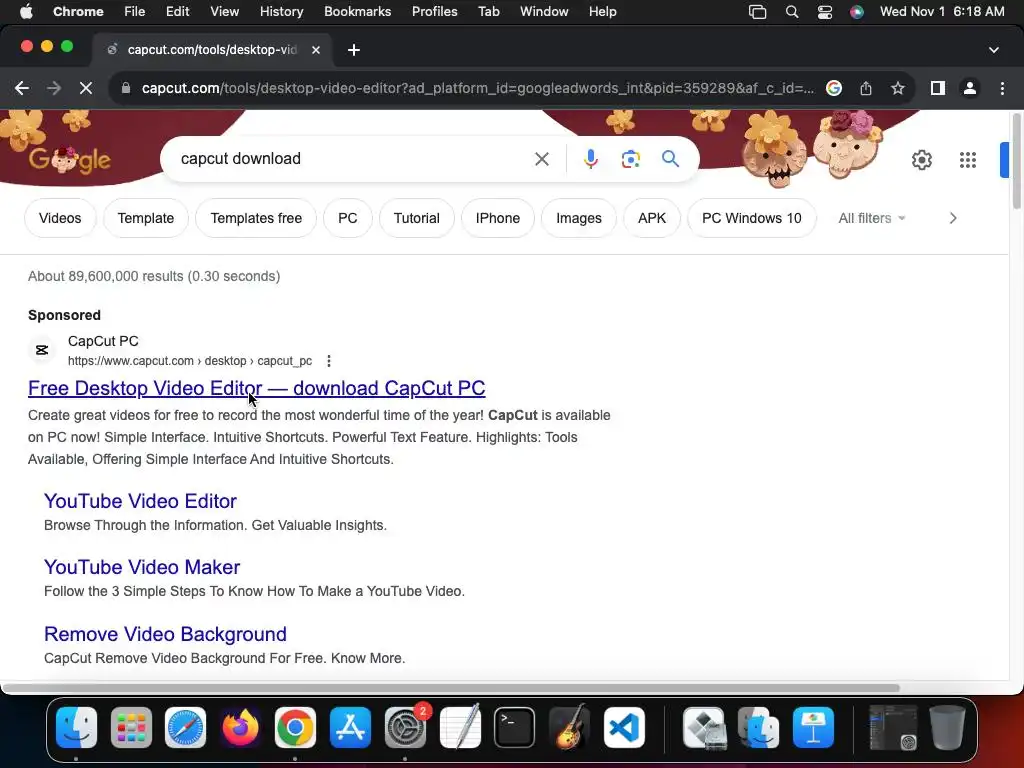Share this page from the address bar
The height and width of the screenshot is (768, 1024).
coord(866,88)
